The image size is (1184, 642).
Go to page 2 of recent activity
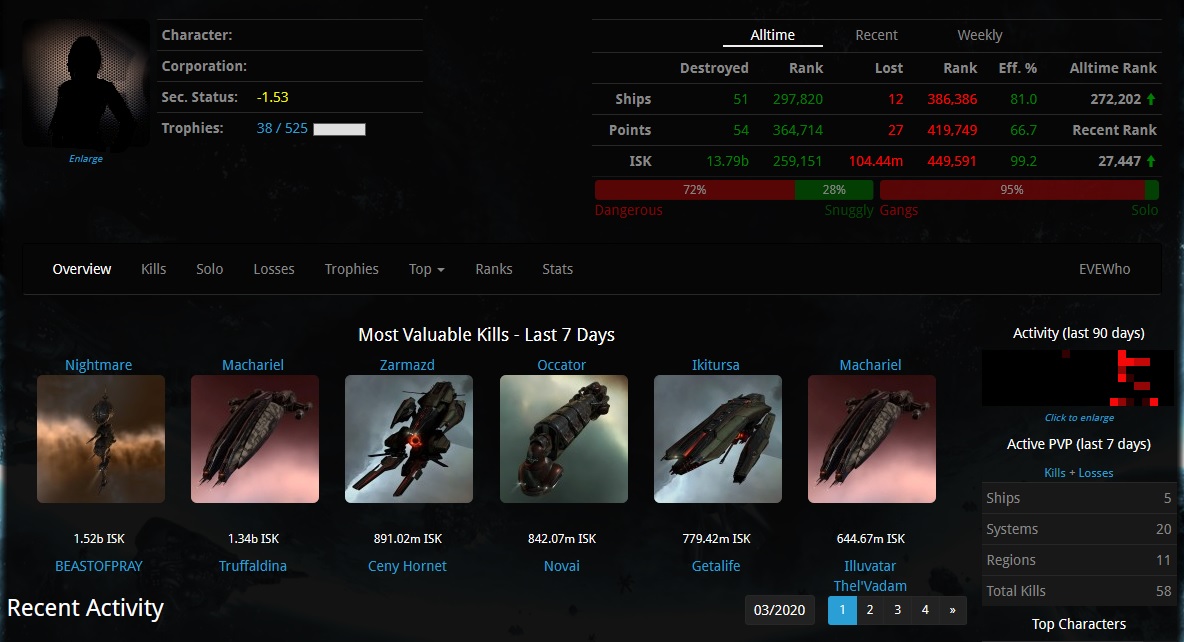tap(870, 610)
